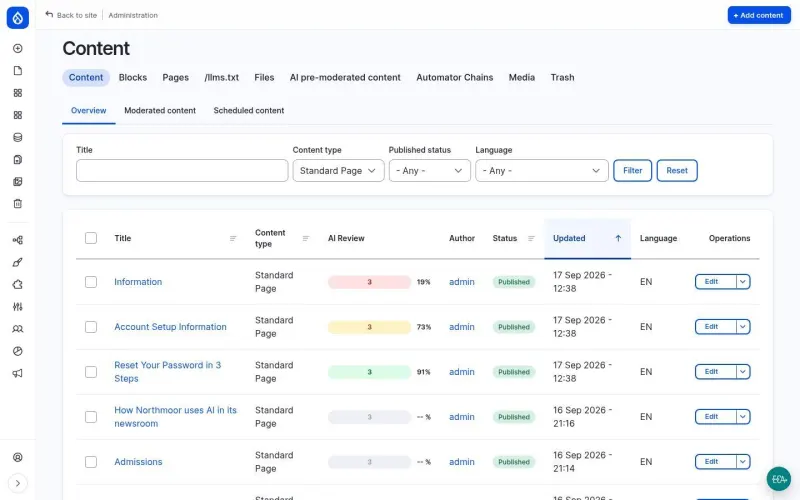Check the box for Reset Your Password row
The width and height of the screenshot is (800, 500).
pyautogui.click(x=91, y=372)
